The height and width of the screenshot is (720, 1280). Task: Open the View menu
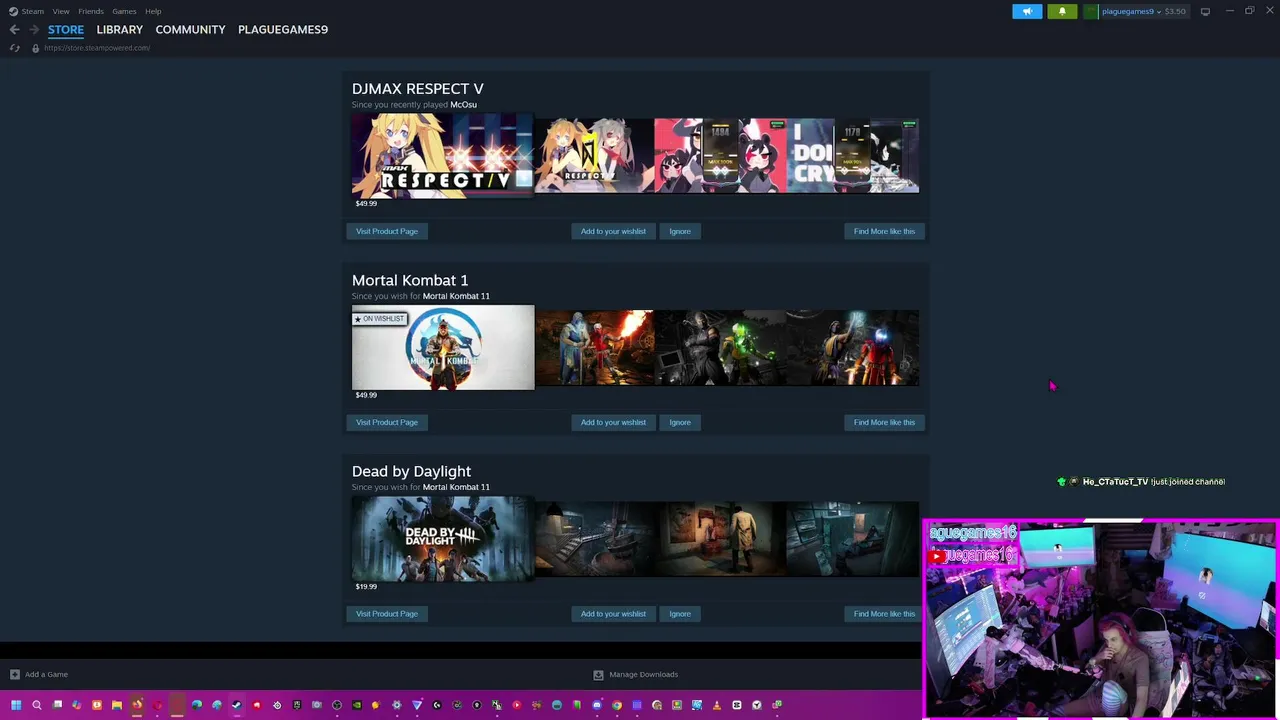click(61, 11)
